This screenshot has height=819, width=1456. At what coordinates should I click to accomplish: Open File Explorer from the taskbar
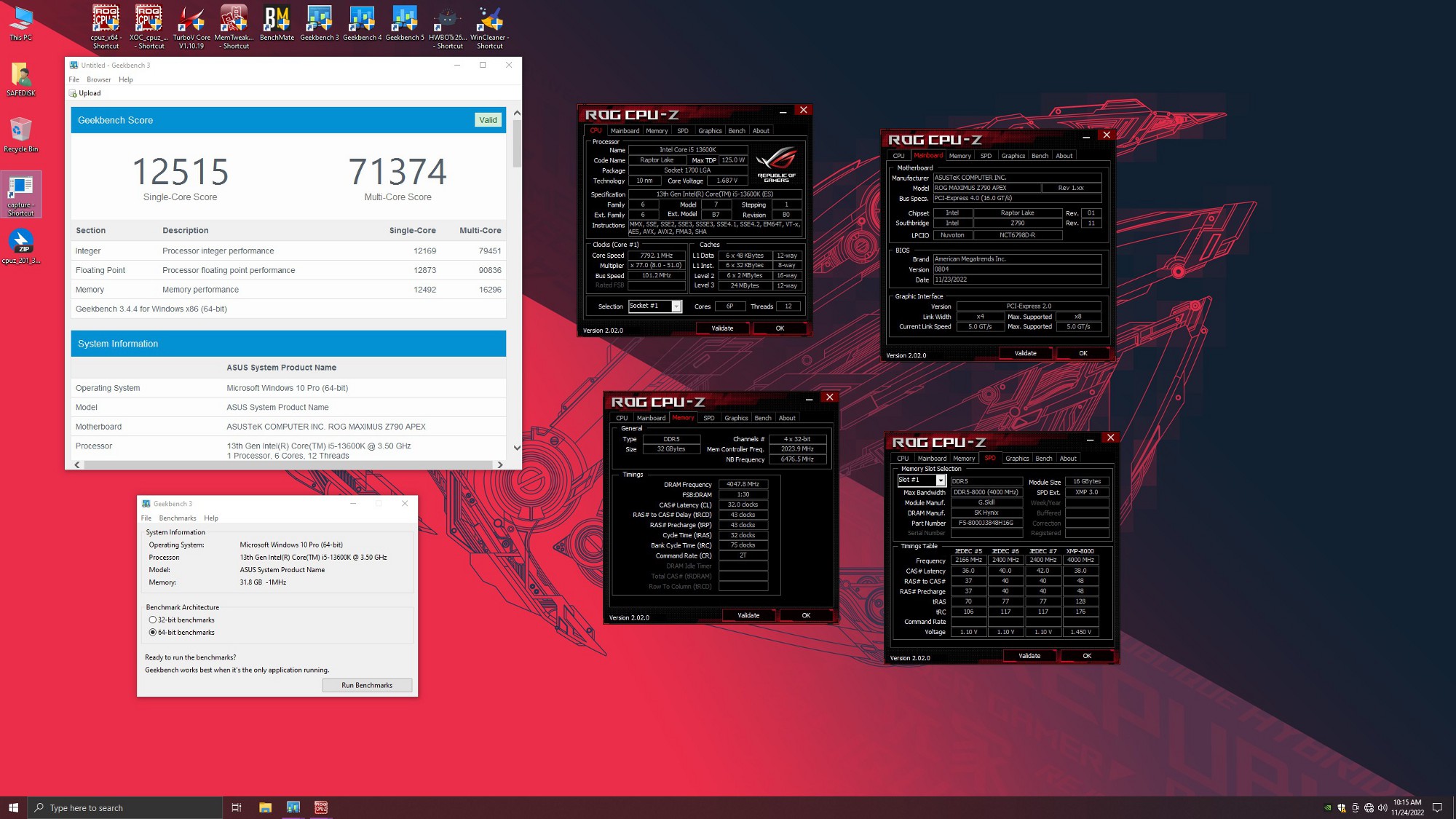265,807
